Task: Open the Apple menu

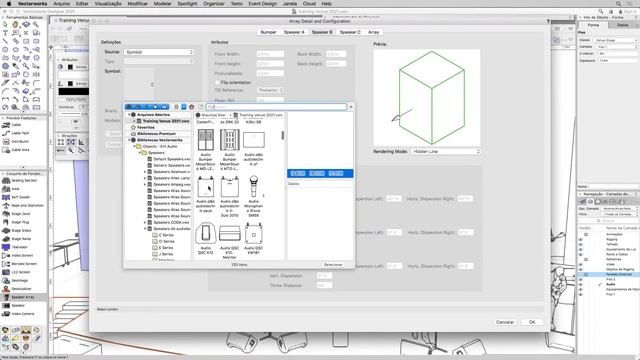Action: (x=9, y=3)
